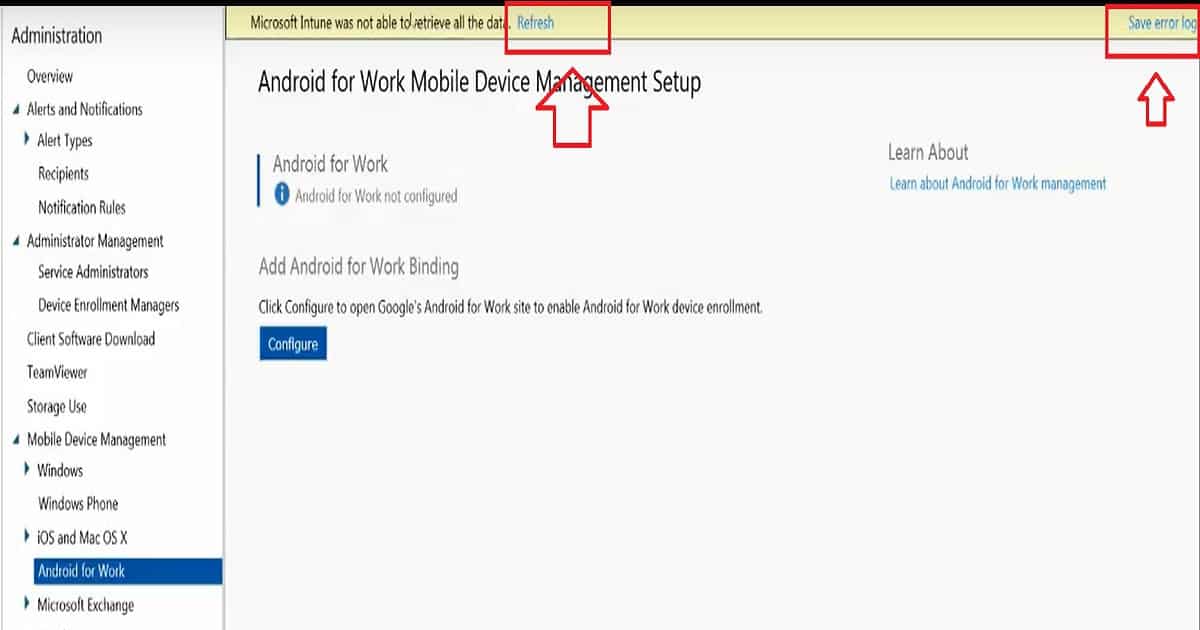Click the Learn About heading
This screenshot has width=1200, height=630.
928,152
